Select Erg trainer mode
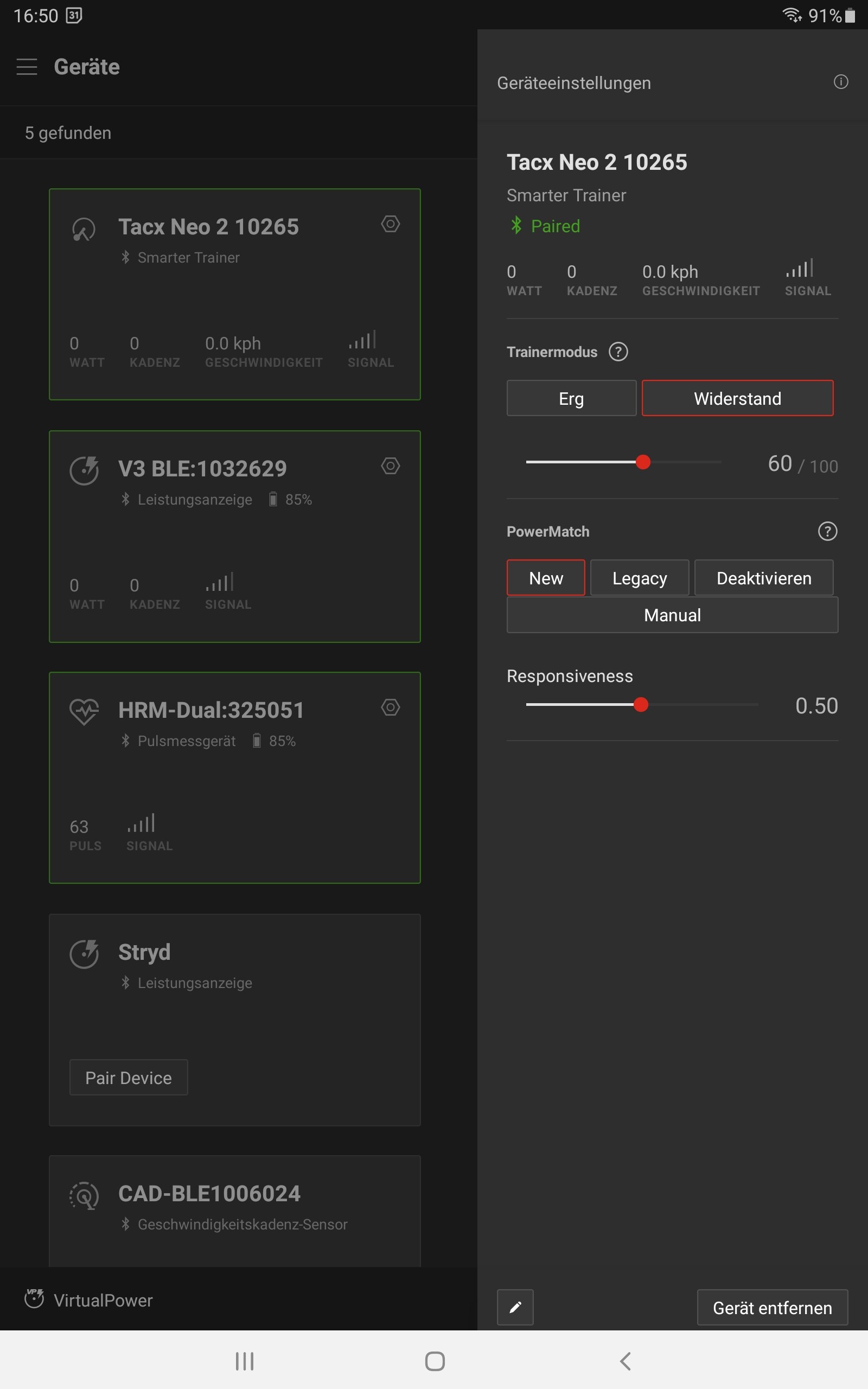Image resolution: width=868 pixels, height=1389 pixels. pos(571,398)
